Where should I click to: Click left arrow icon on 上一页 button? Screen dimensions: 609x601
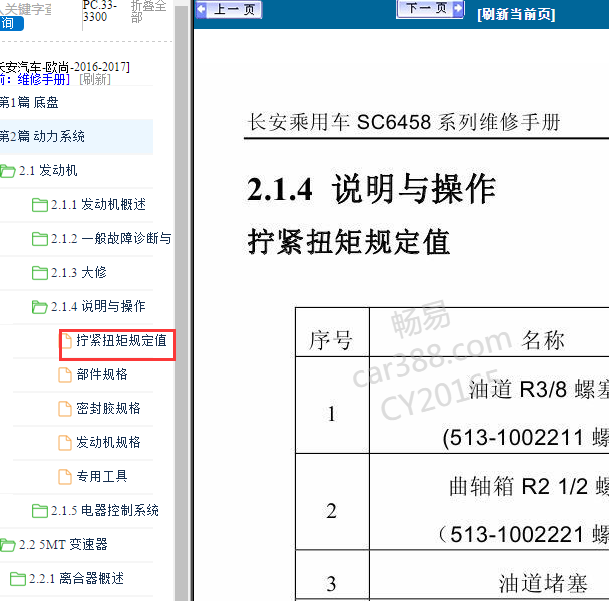[x=202, y=9]
